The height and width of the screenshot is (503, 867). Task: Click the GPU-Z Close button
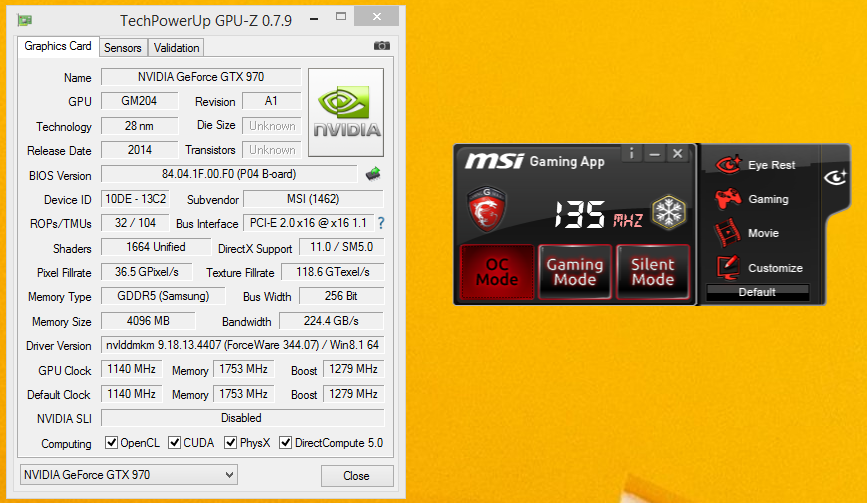(x=357, y=476)
